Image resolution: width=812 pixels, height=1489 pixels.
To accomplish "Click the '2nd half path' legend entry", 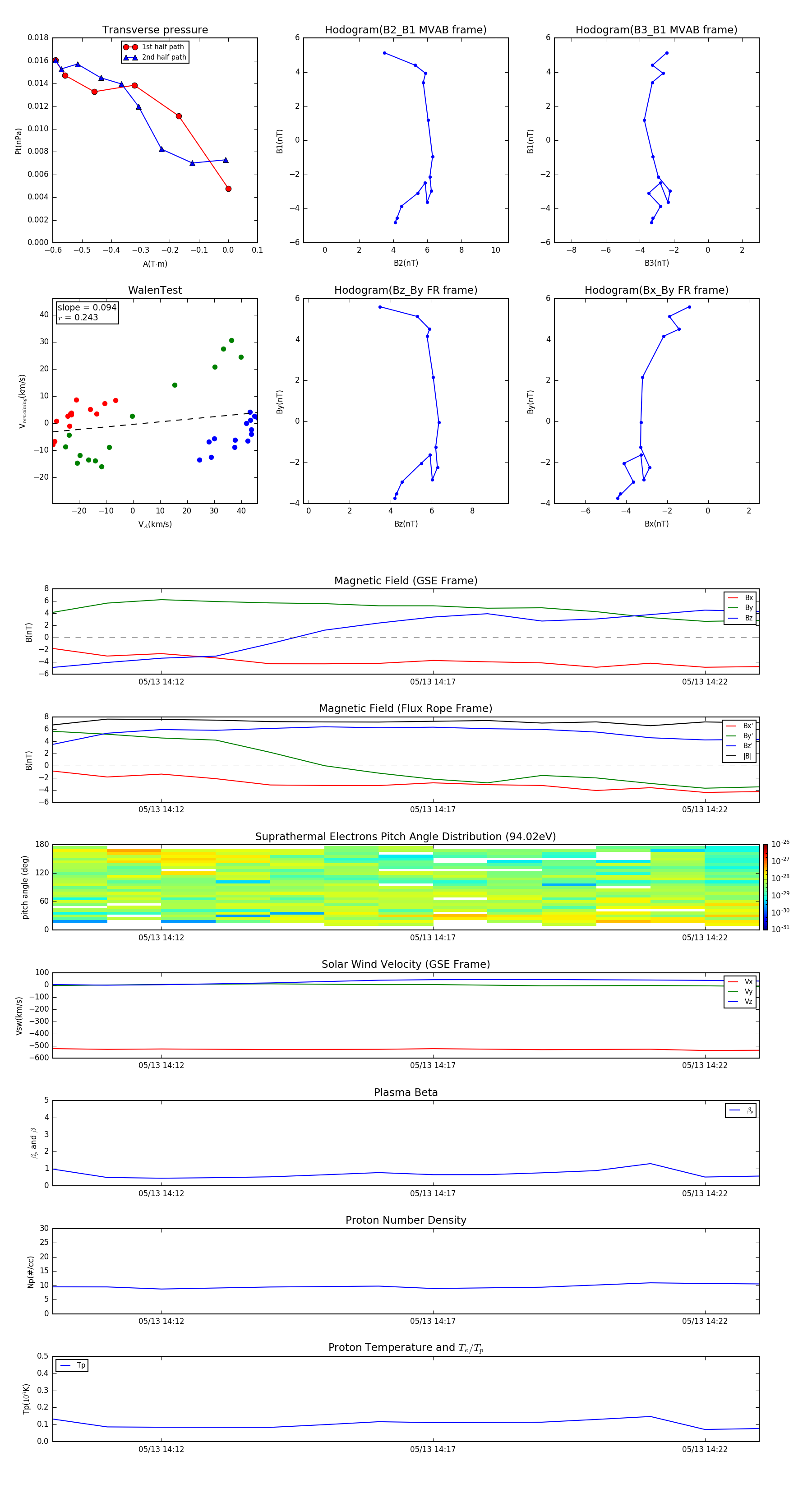I will pos(156,57).
